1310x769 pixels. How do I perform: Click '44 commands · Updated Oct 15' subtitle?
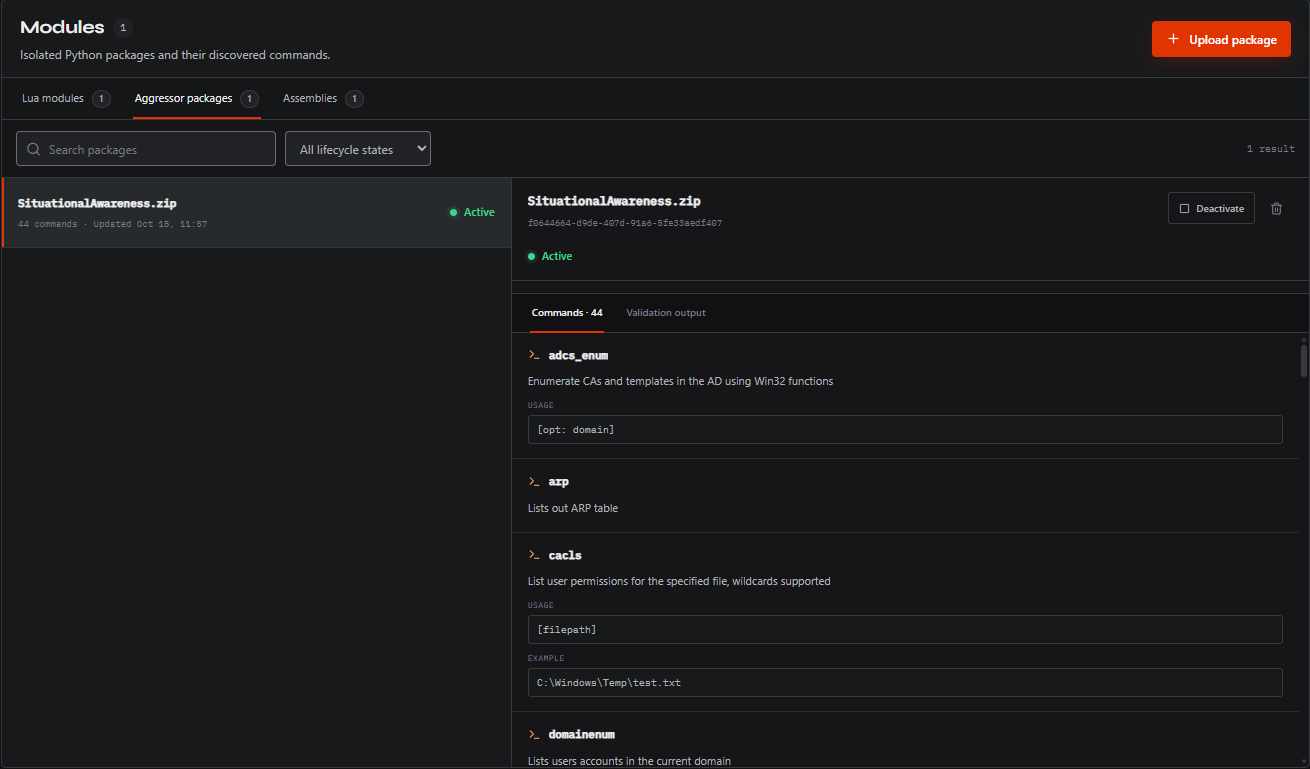(112, 224)
